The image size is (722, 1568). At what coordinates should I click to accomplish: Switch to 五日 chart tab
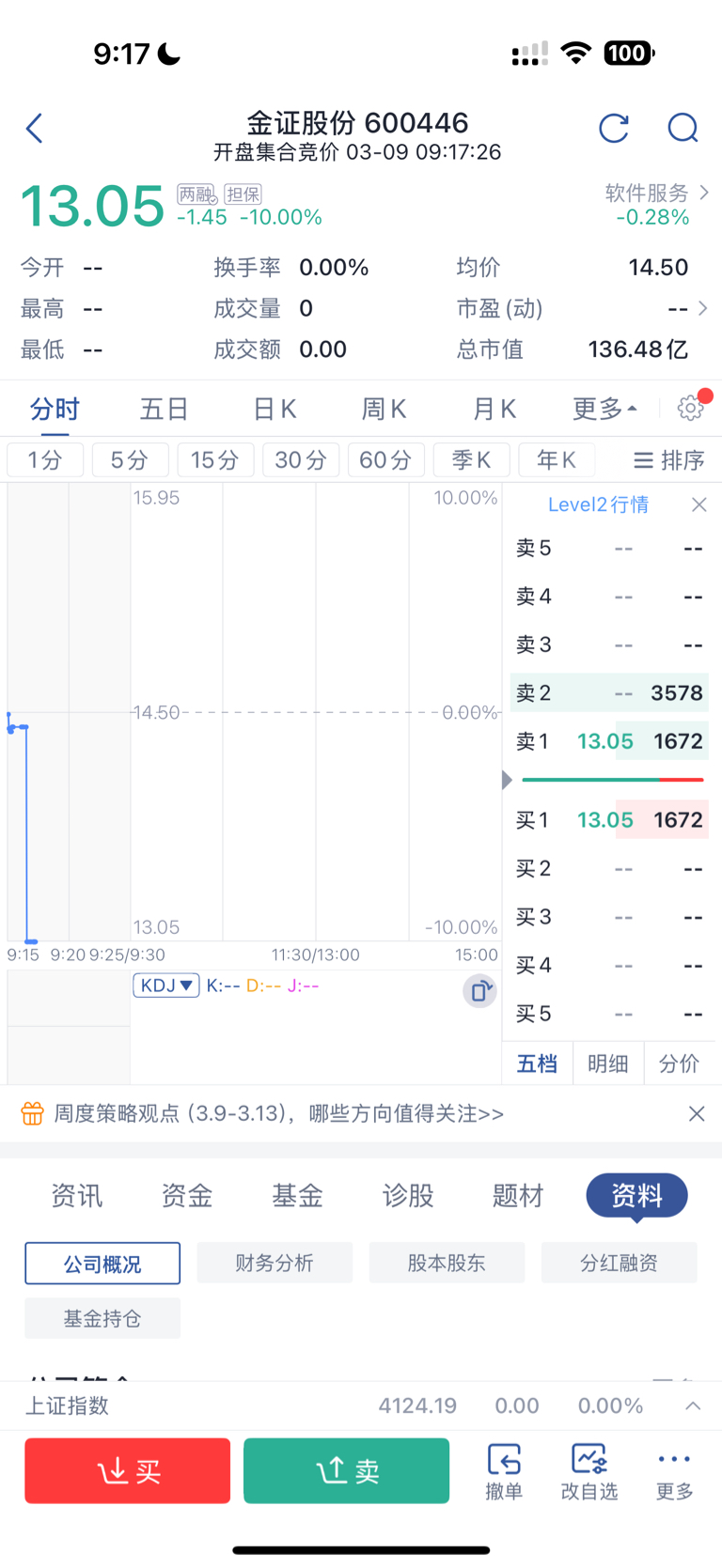pos(165,409)
